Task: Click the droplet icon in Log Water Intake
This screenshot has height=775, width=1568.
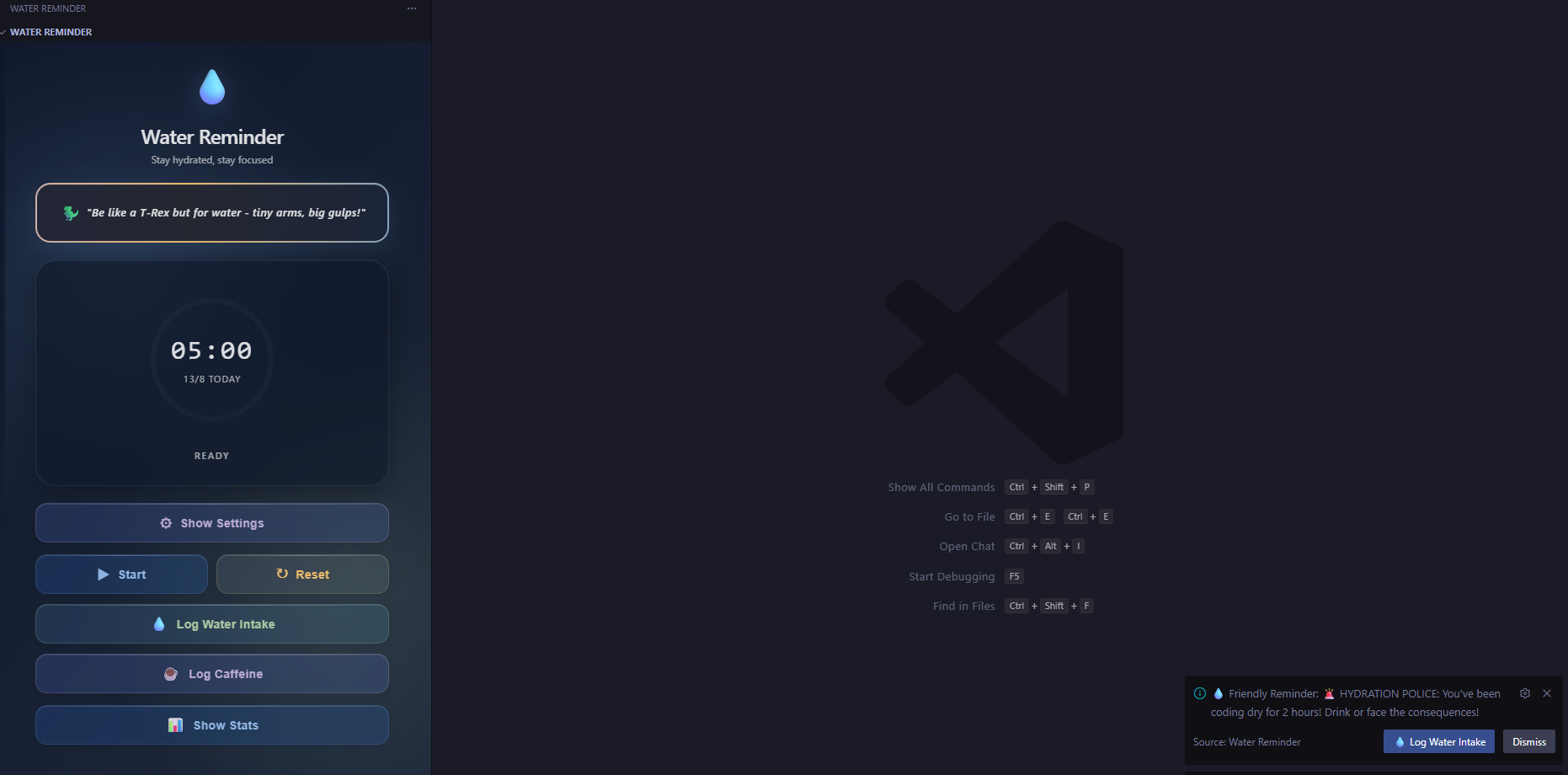Action: click(159, 624)
